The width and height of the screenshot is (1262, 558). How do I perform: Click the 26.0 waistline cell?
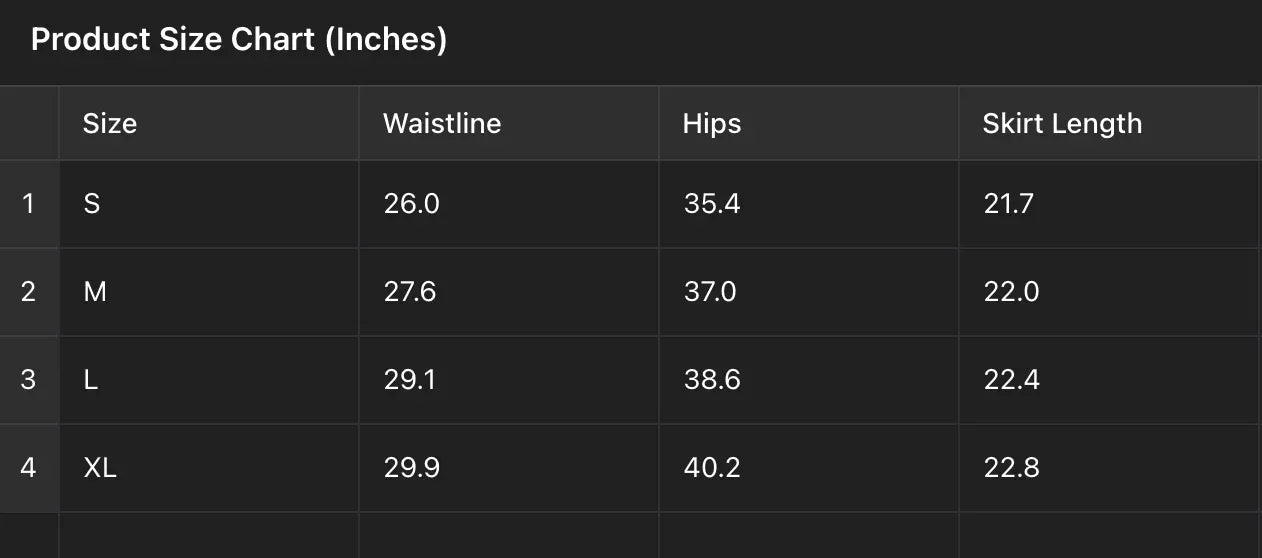click(411, 204)
